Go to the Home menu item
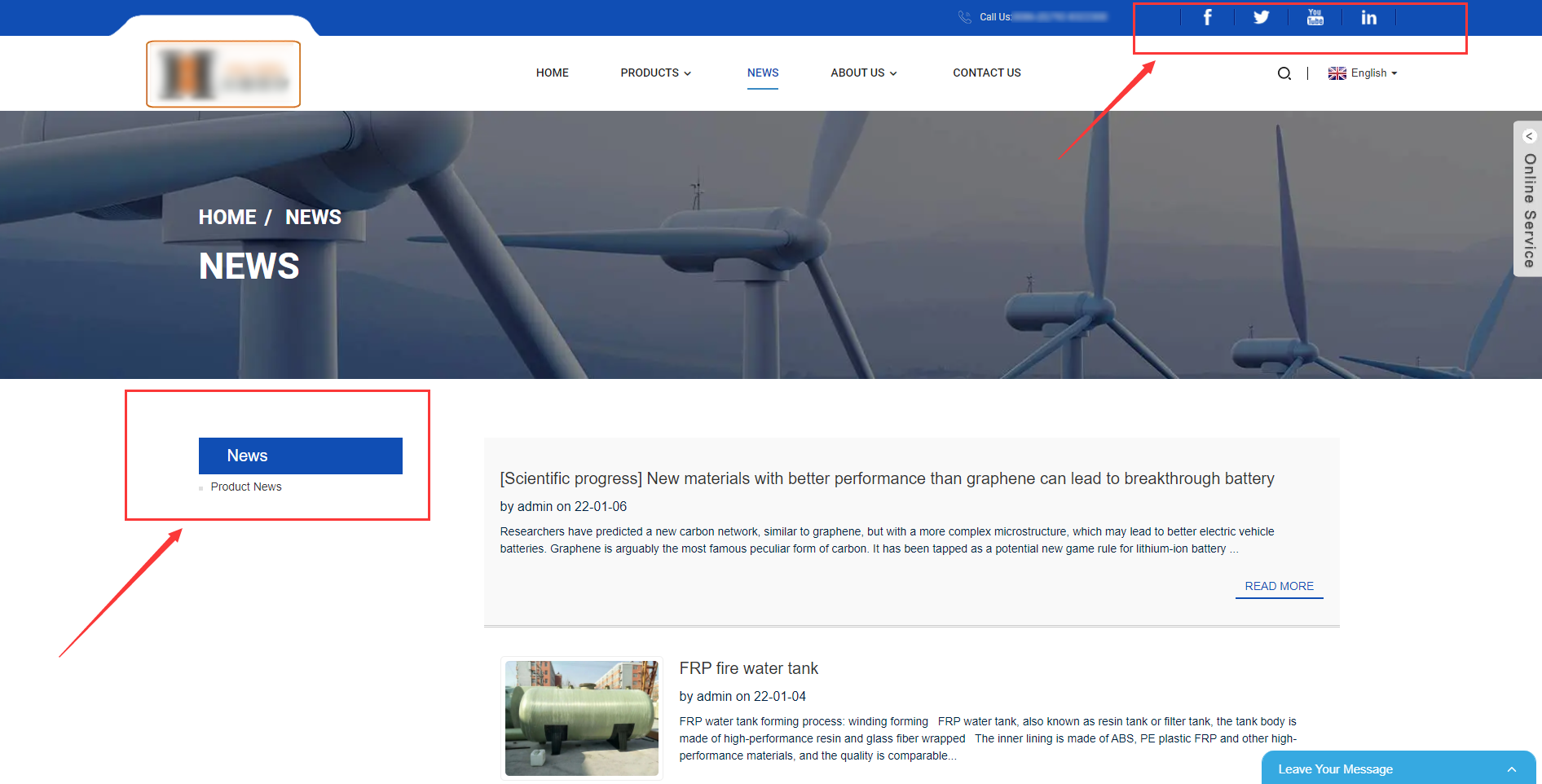Viewport: 1542px width, 784px height. [x=552, y=73]
